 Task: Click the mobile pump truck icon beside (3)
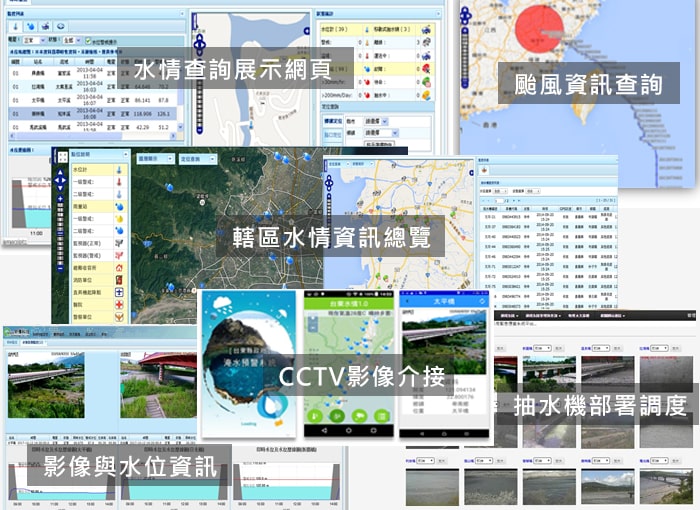[427, 29]
